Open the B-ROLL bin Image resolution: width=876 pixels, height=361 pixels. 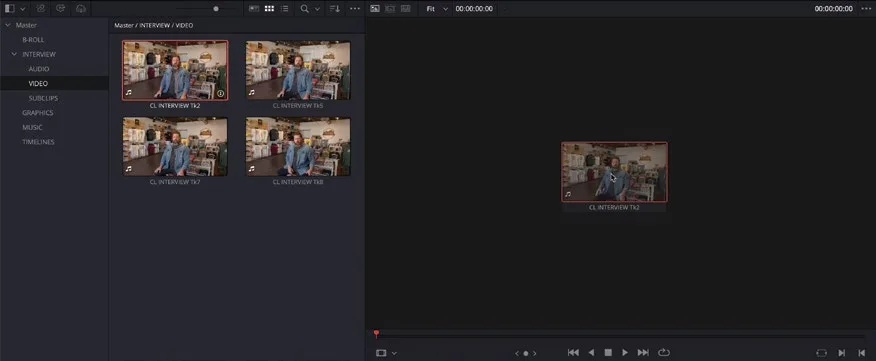(x=33, y=40)
